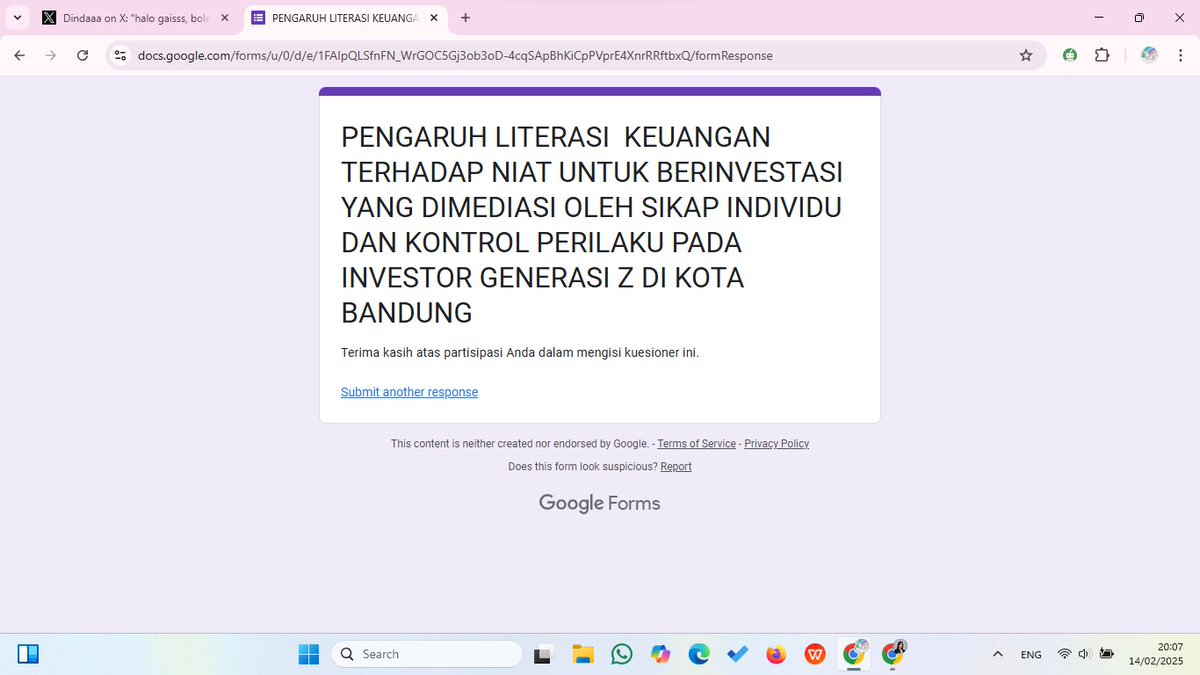The height and width of the screenshot is (675, 1200).
Task: Open WPS Office from the taskbar
Action: pyautogui.click(x=815, y=654)
